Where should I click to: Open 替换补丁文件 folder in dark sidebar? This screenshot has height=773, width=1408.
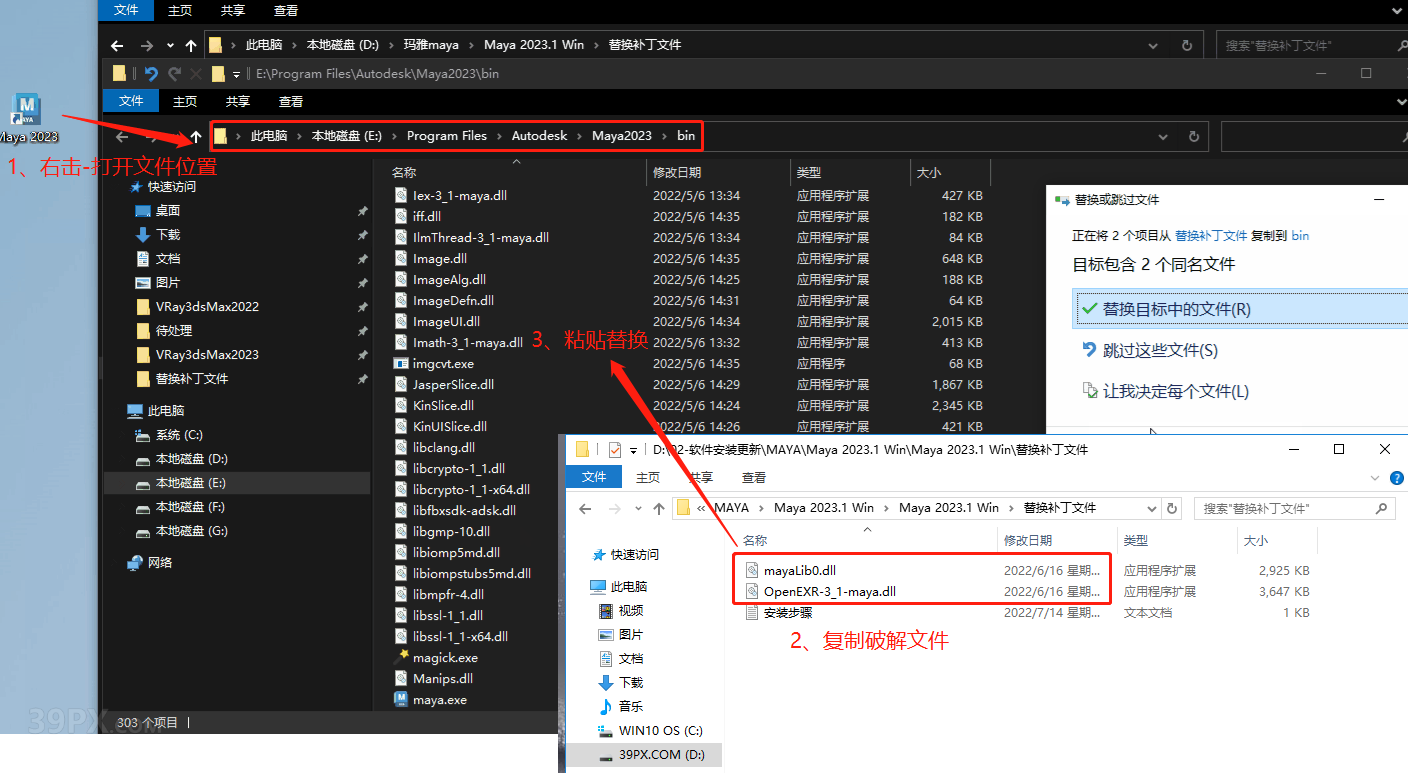[192, 379]
